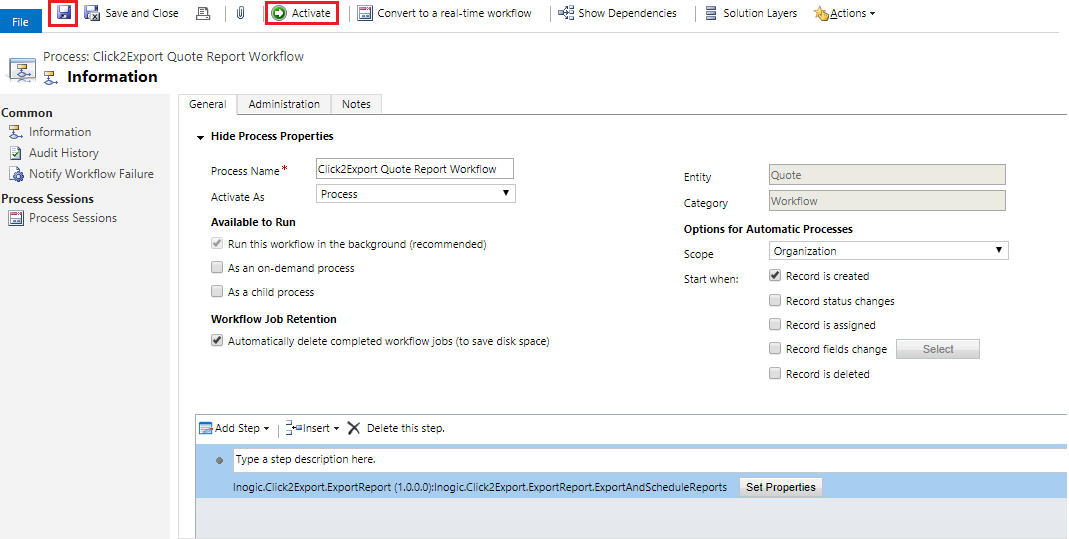The height and width of the screenshot is (539, 1069).
Task: Click the Process Name input field
Action: (415, 169)
